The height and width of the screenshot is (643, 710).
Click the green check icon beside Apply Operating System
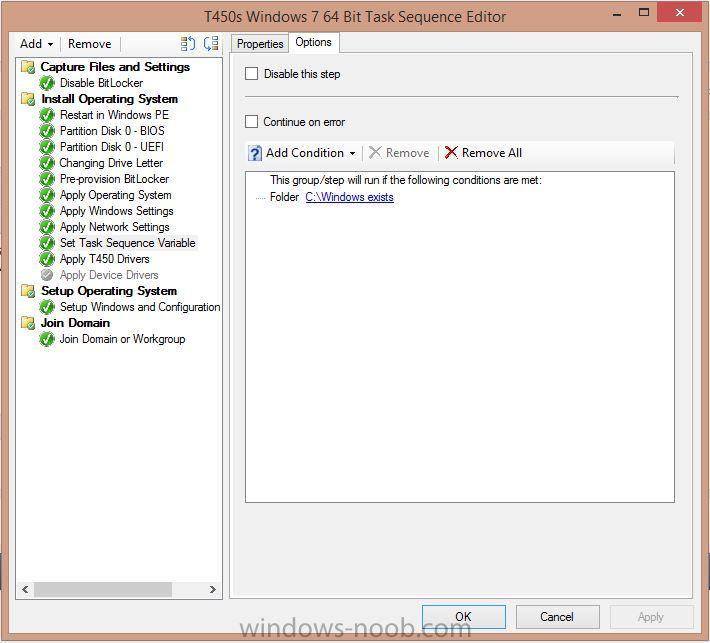[47, 195]
